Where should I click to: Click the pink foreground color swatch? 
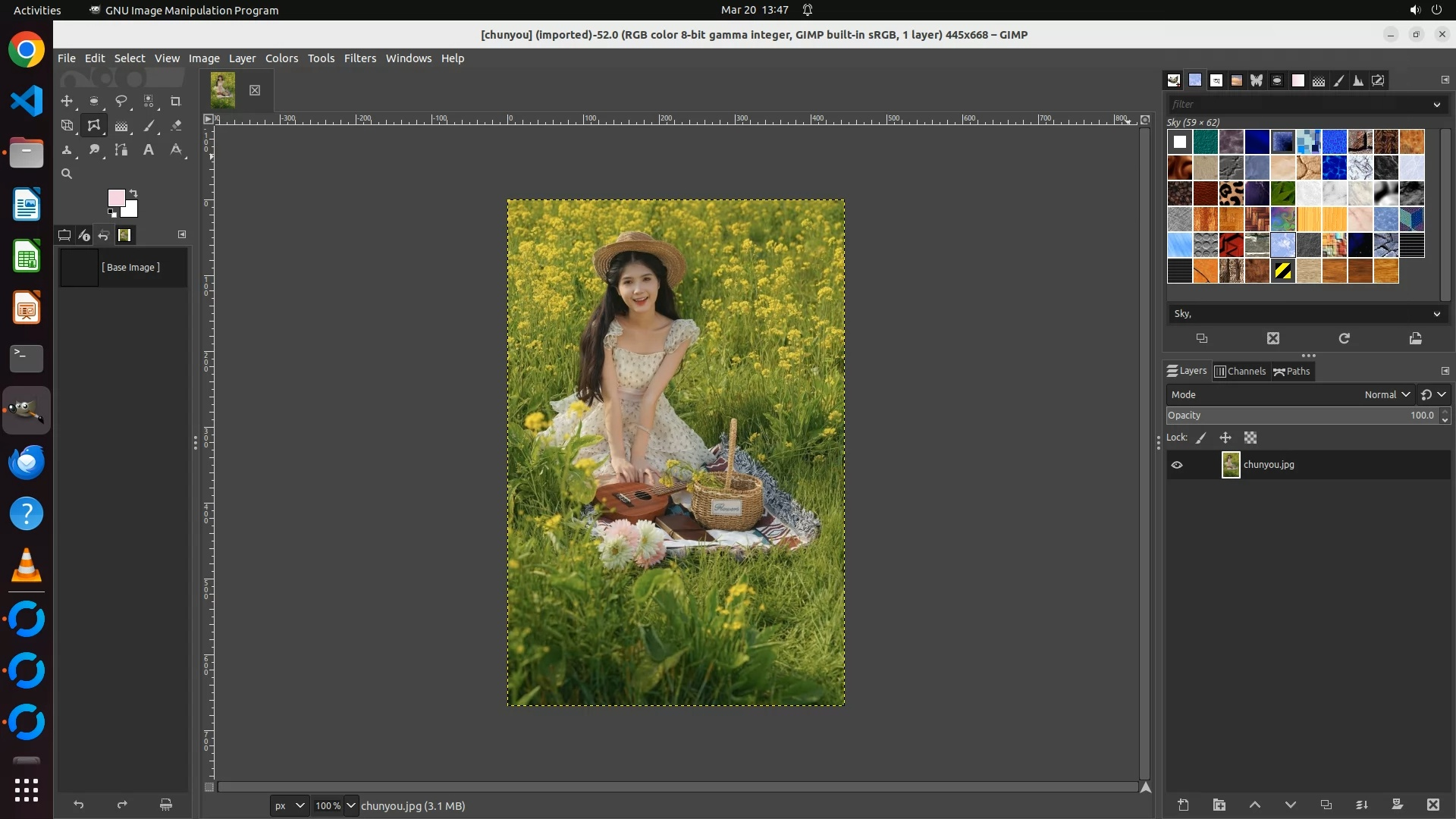click(x=116, y=198)
